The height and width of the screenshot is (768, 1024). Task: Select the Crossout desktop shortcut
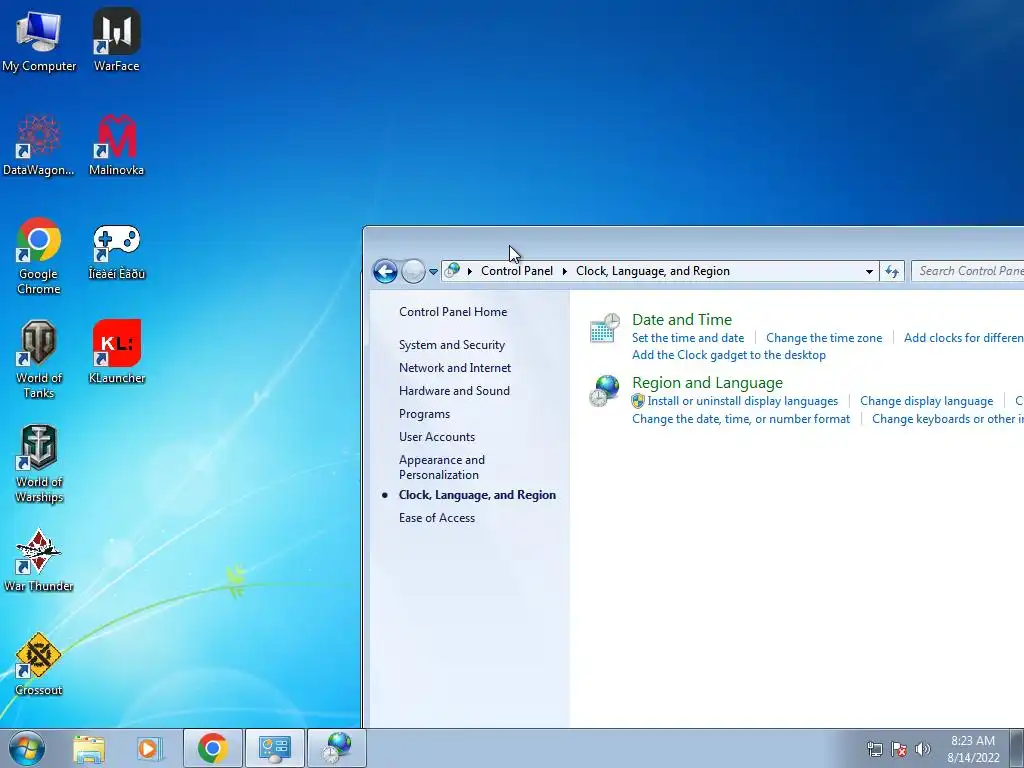(x=39, y=664)
